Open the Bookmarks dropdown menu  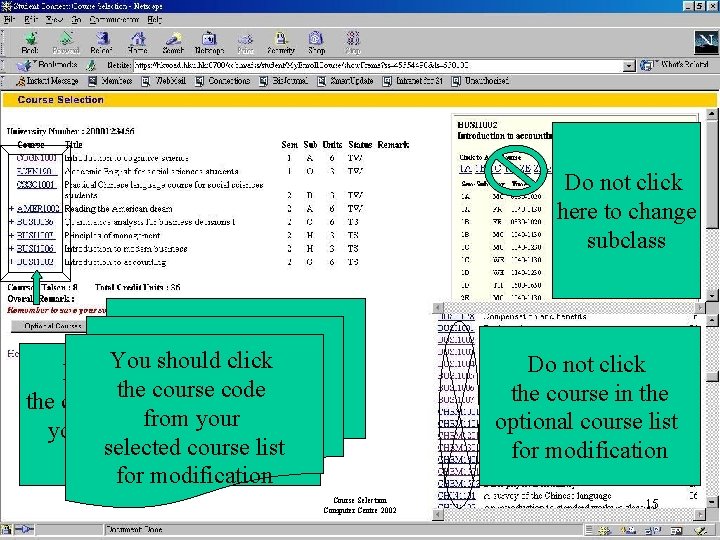pyautogui.click(x=47, y=65)
